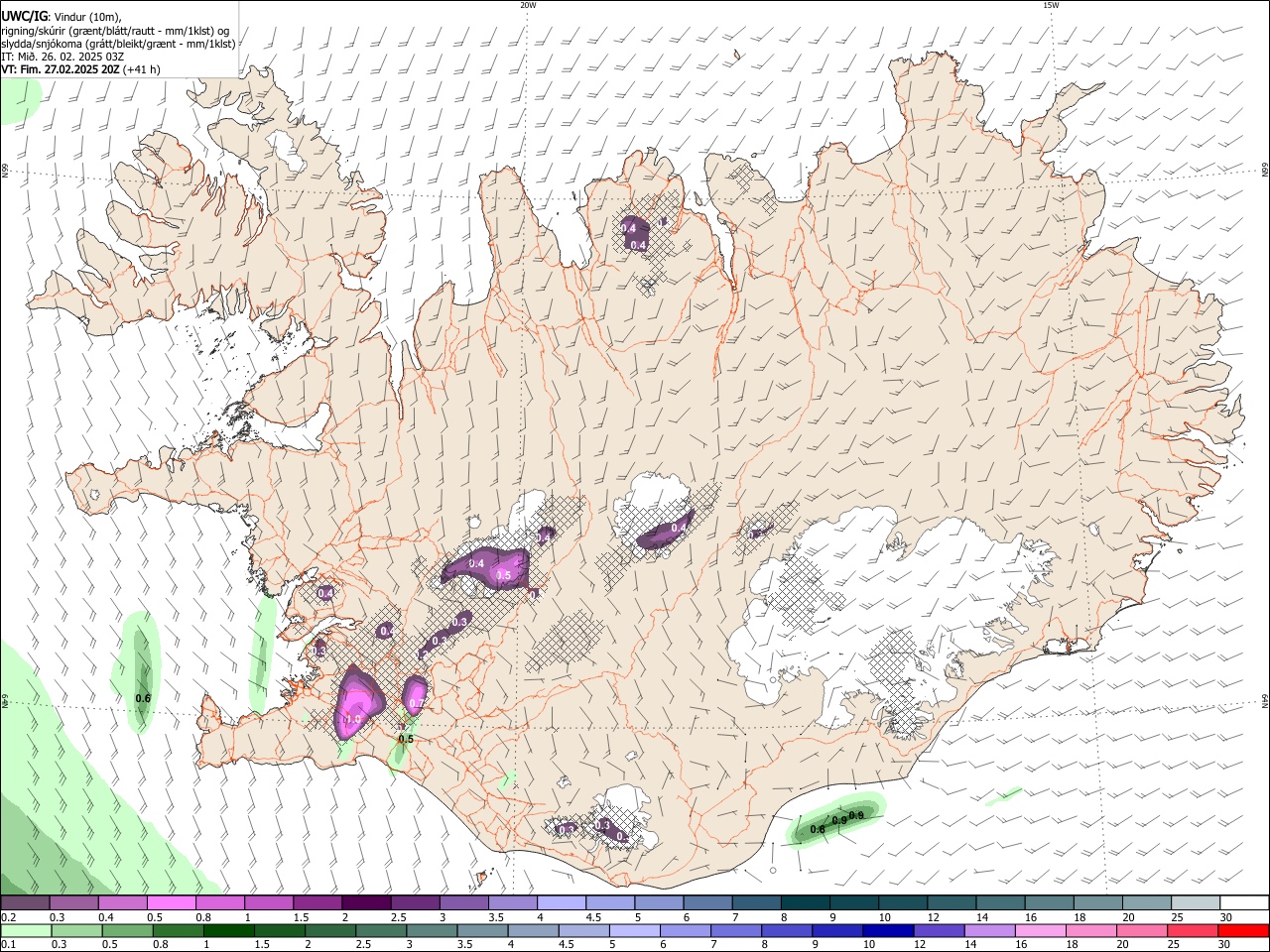Click the black 0.5 rain value near south coast
This screenshot has height=952, width=1270.
[405, 739]
